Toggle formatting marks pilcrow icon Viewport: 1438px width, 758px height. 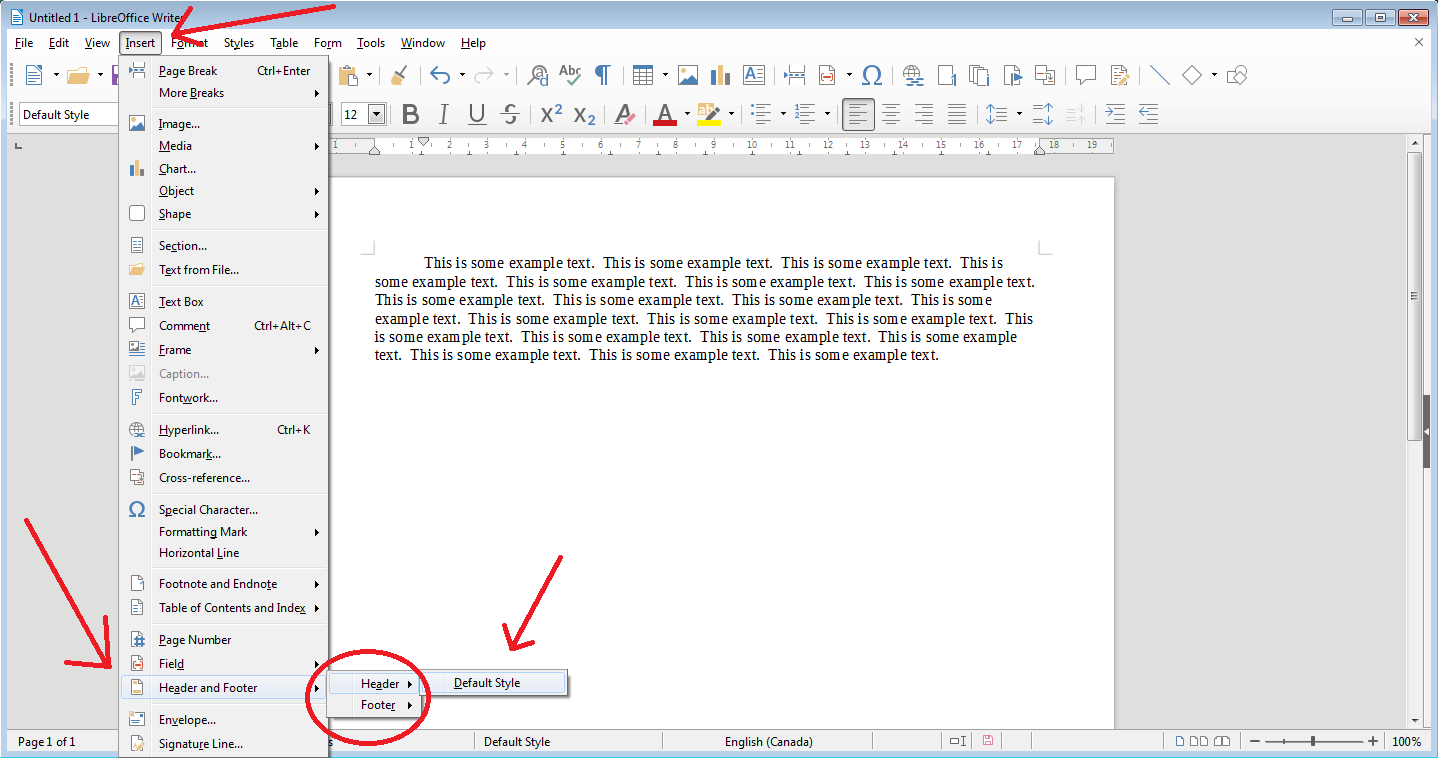[x=603, y=75]
